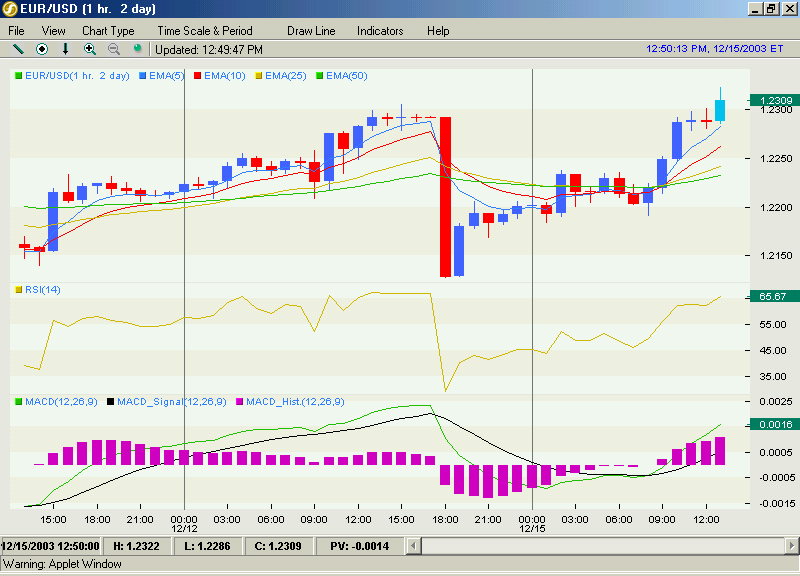Click the application icon in the title bar
This screenshot has height=576, width=800.
point(9,9)
